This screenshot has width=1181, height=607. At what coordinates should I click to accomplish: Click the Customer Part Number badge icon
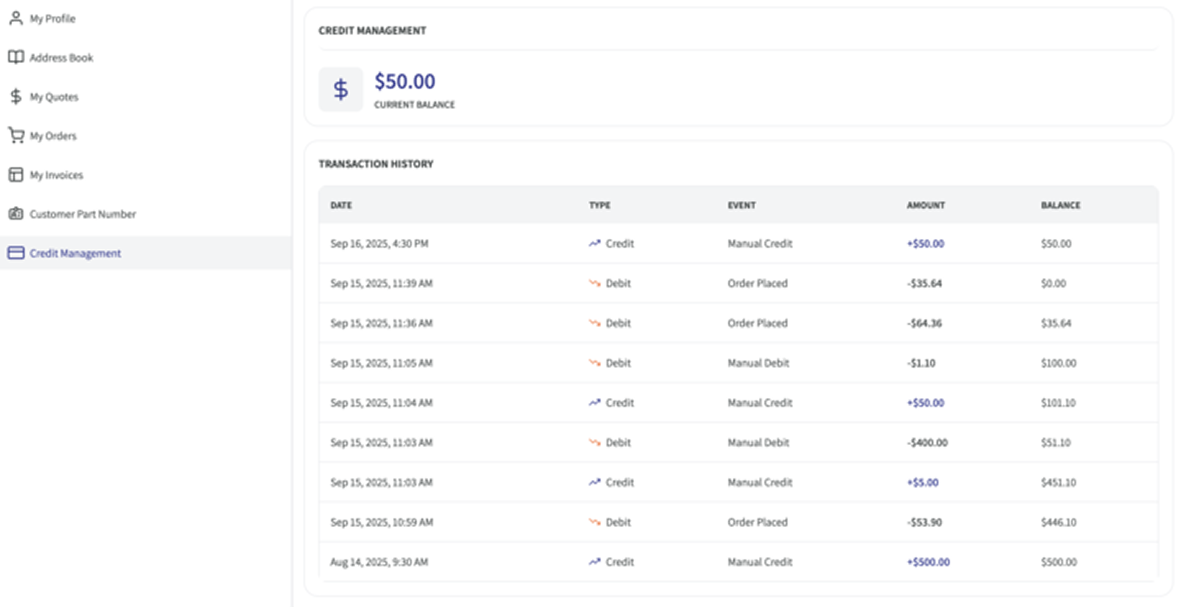(15, 214)
